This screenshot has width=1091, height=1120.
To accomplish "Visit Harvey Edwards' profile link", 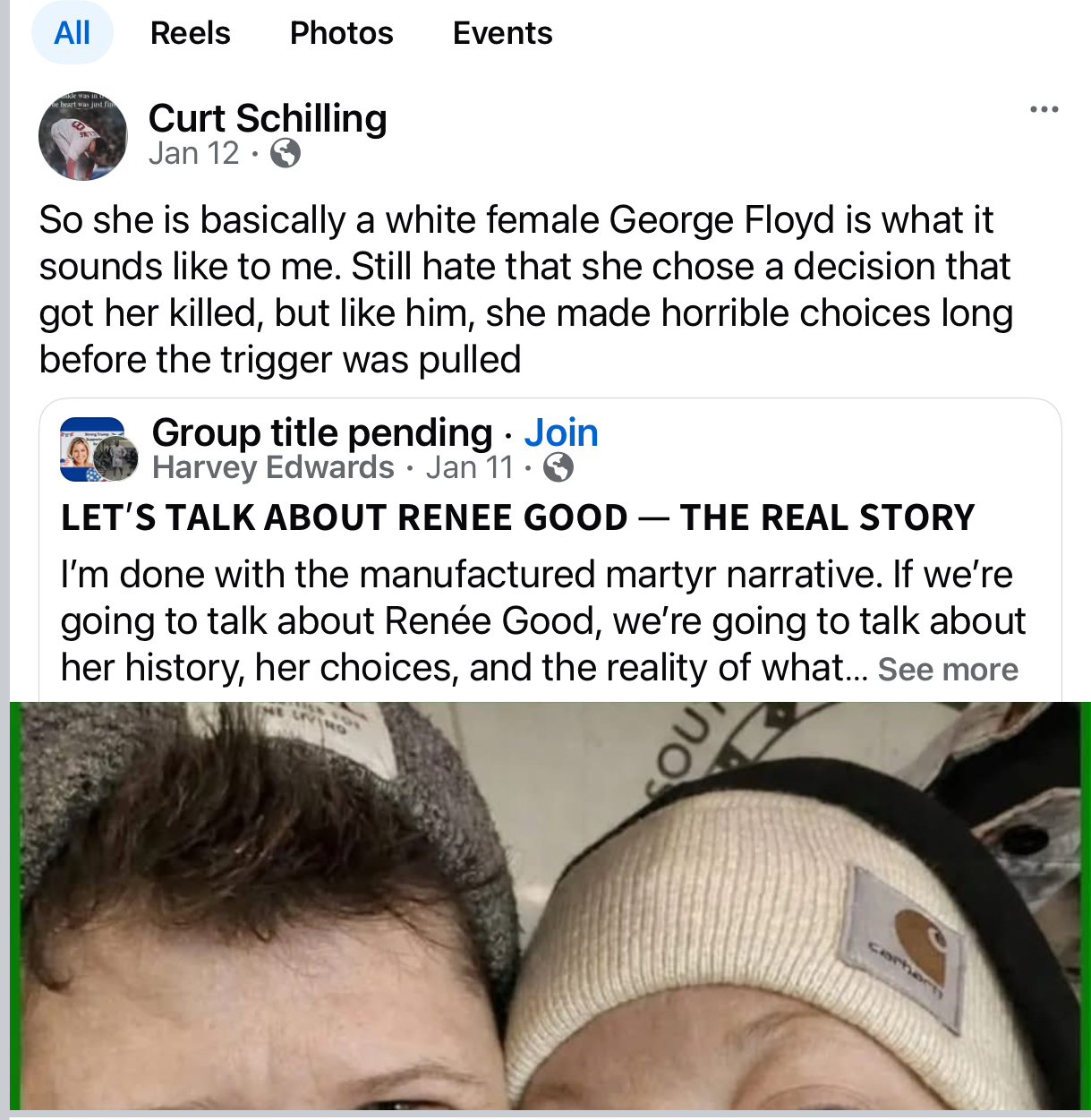I will point(273,467).
